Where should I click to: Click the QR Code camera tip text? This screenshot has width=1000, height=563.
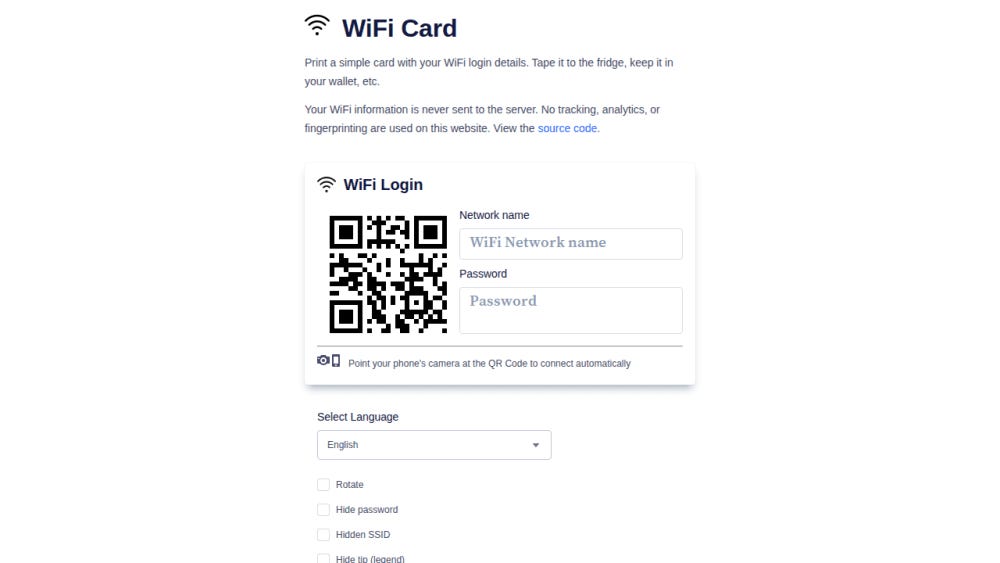click(x=489, y=363)
